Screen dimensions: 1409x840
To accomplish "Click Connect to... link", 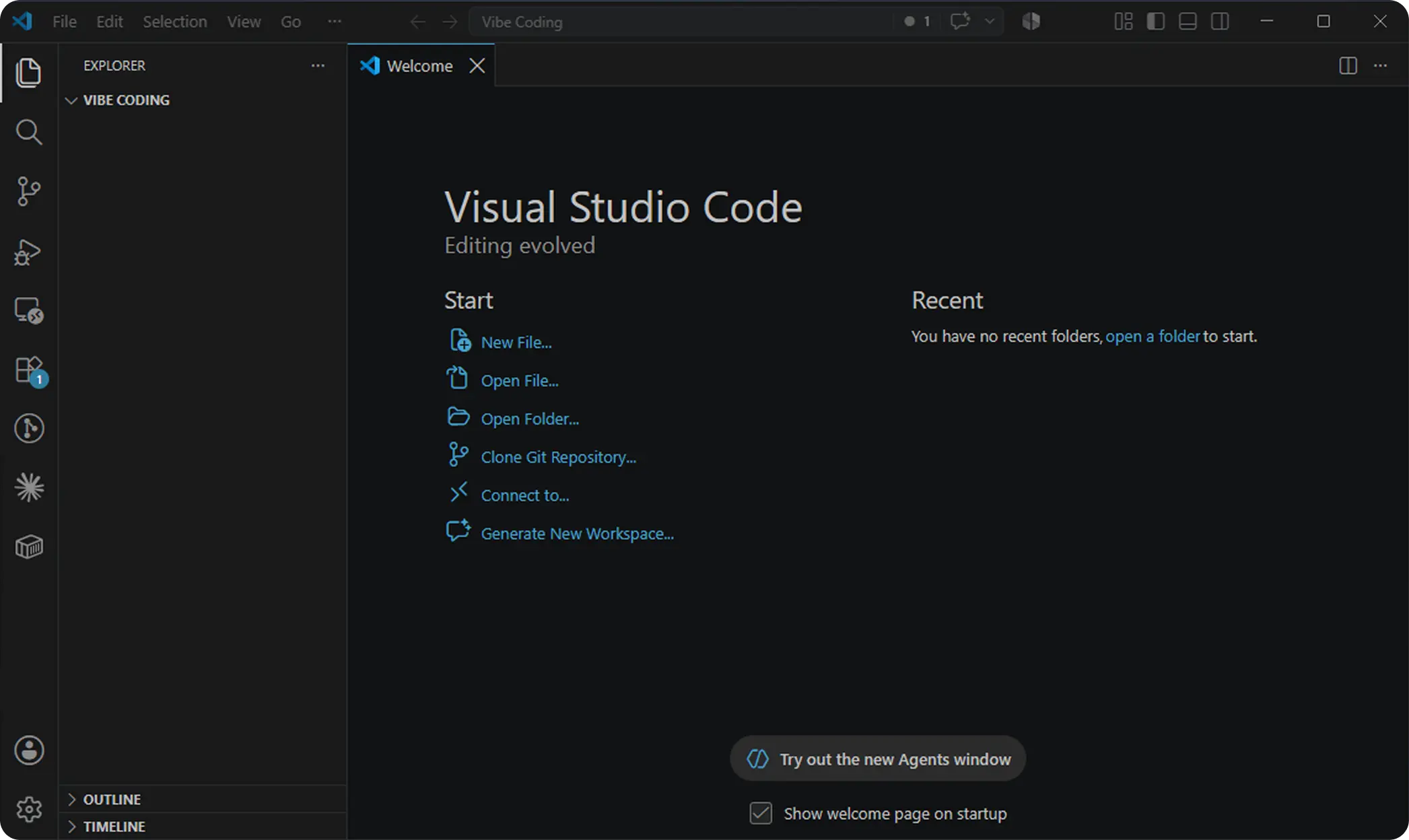I will pos(525,495).
